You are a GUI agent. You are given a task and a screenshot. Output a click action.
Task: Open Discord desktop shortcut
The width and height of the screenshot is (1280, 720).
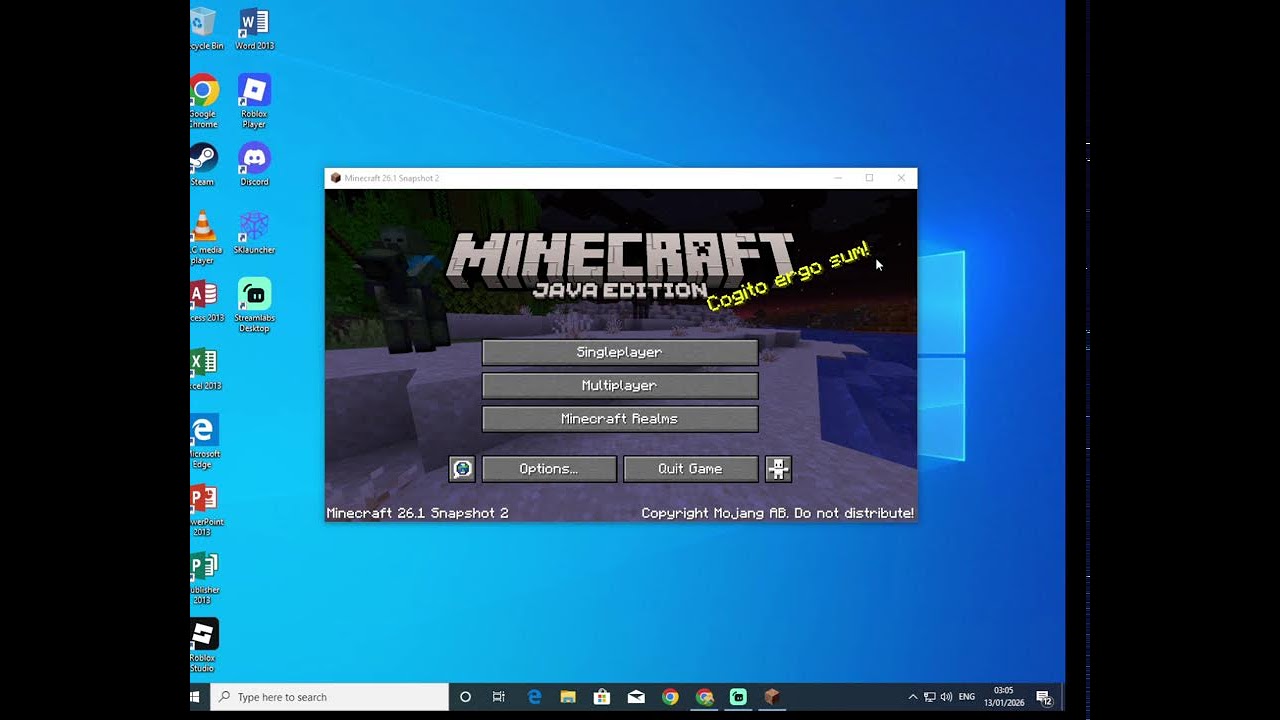point(254,164)
